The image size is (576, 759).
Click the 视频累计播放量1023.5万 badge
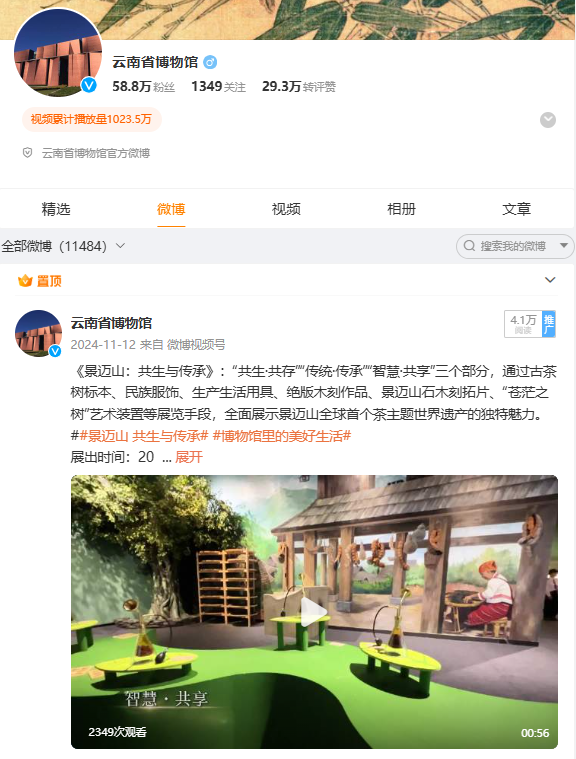[91, 119]
